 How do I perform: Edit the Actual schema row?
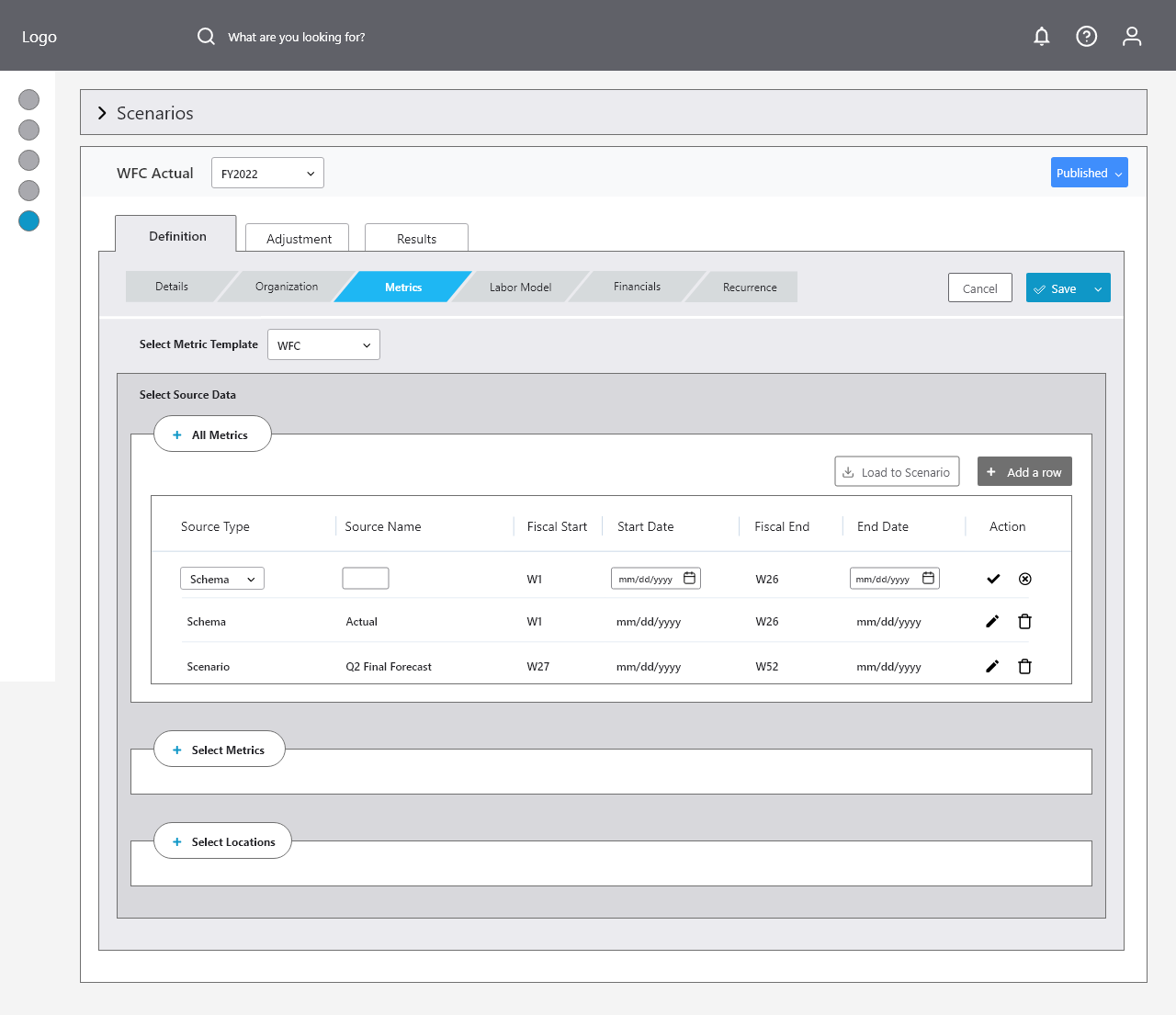pyautogui.click(x=992, y=622)
